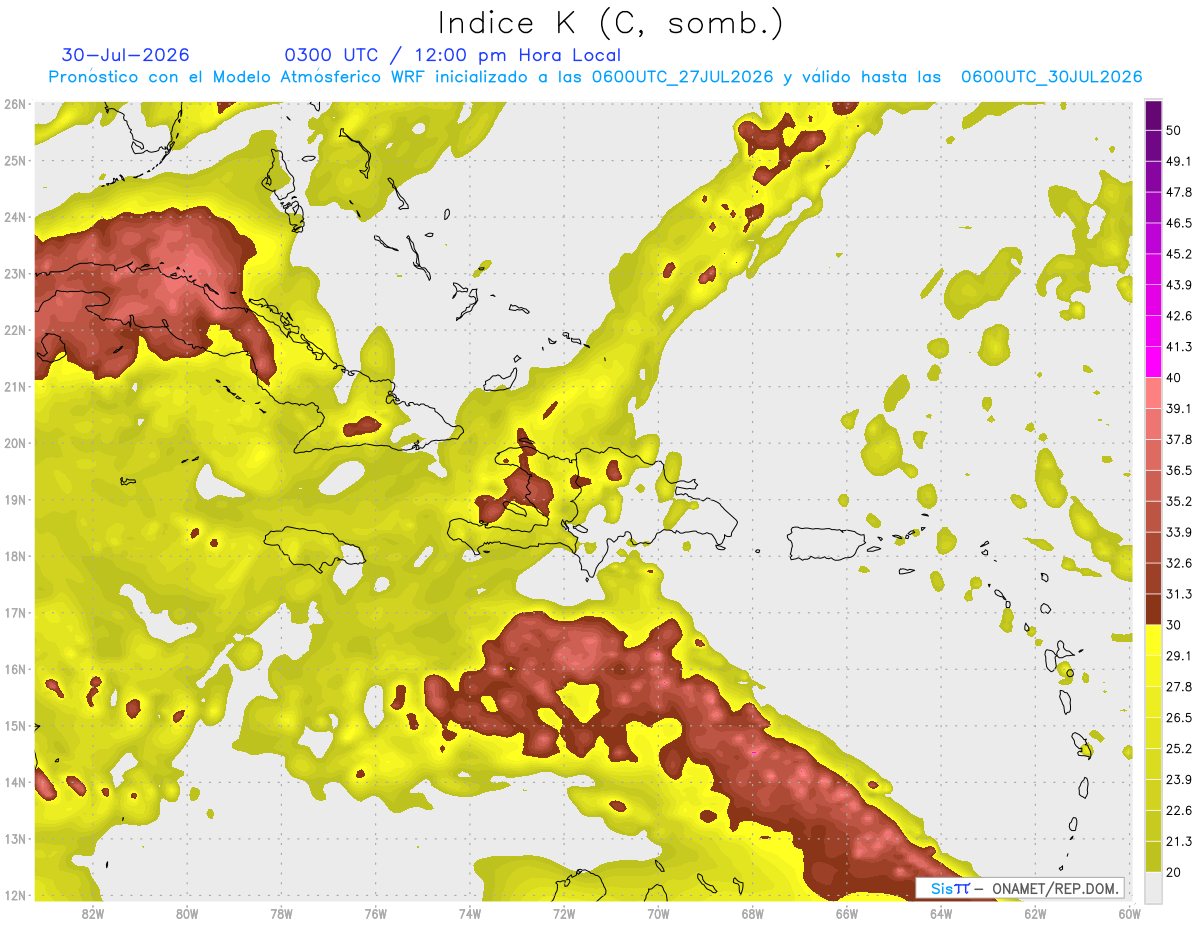Click the "13N" latitude label
1200x927 pixels.
15,838
